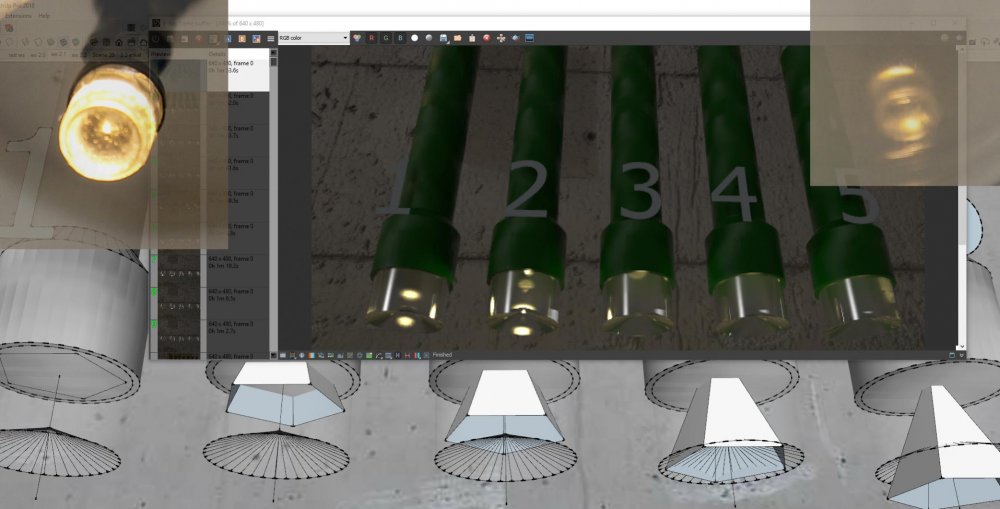This screenshot has width=1000, height=509.
Task: Open the folder icon to load image
Action: coord(457,38)
